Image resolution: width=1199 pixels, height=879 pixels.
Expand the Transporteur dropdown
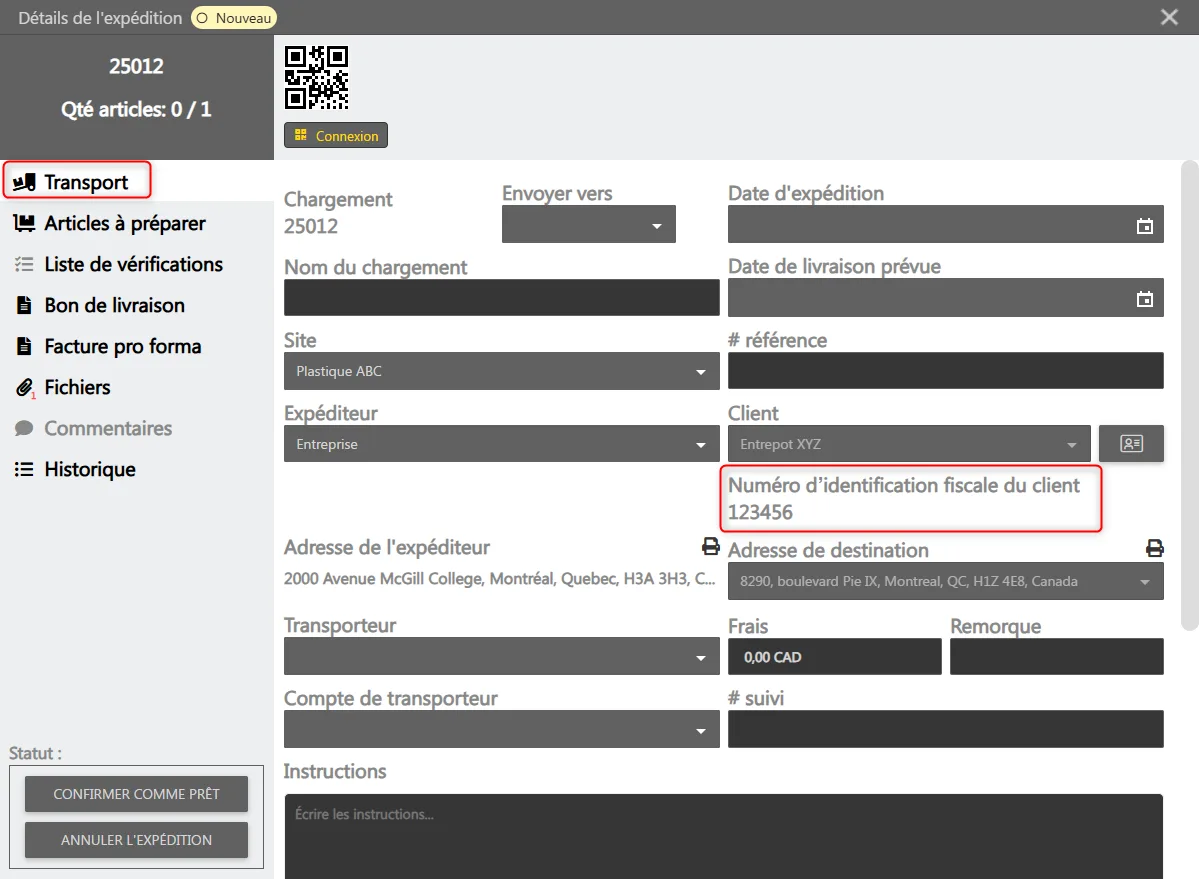501,657
